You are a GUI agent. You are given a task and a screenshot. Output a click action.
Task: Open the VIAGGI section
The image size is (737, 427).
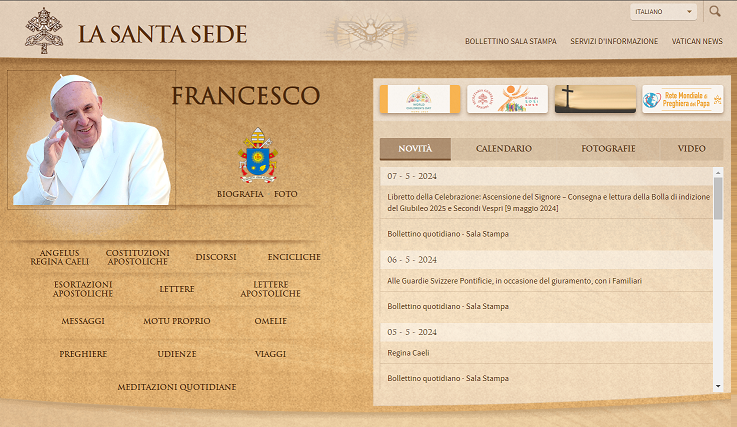pos(271,354)
